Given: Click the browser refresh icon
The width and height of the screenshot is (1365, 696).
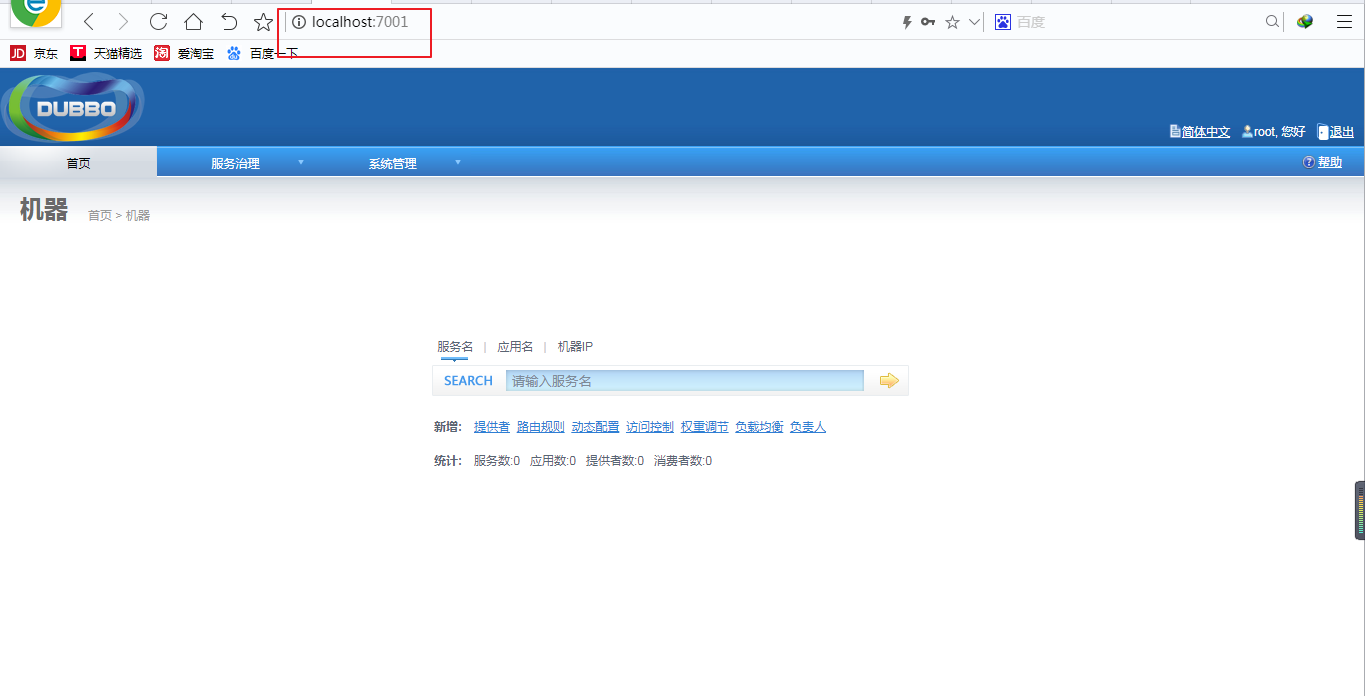Looking at the screenshot, I should [x=157, y=20].
